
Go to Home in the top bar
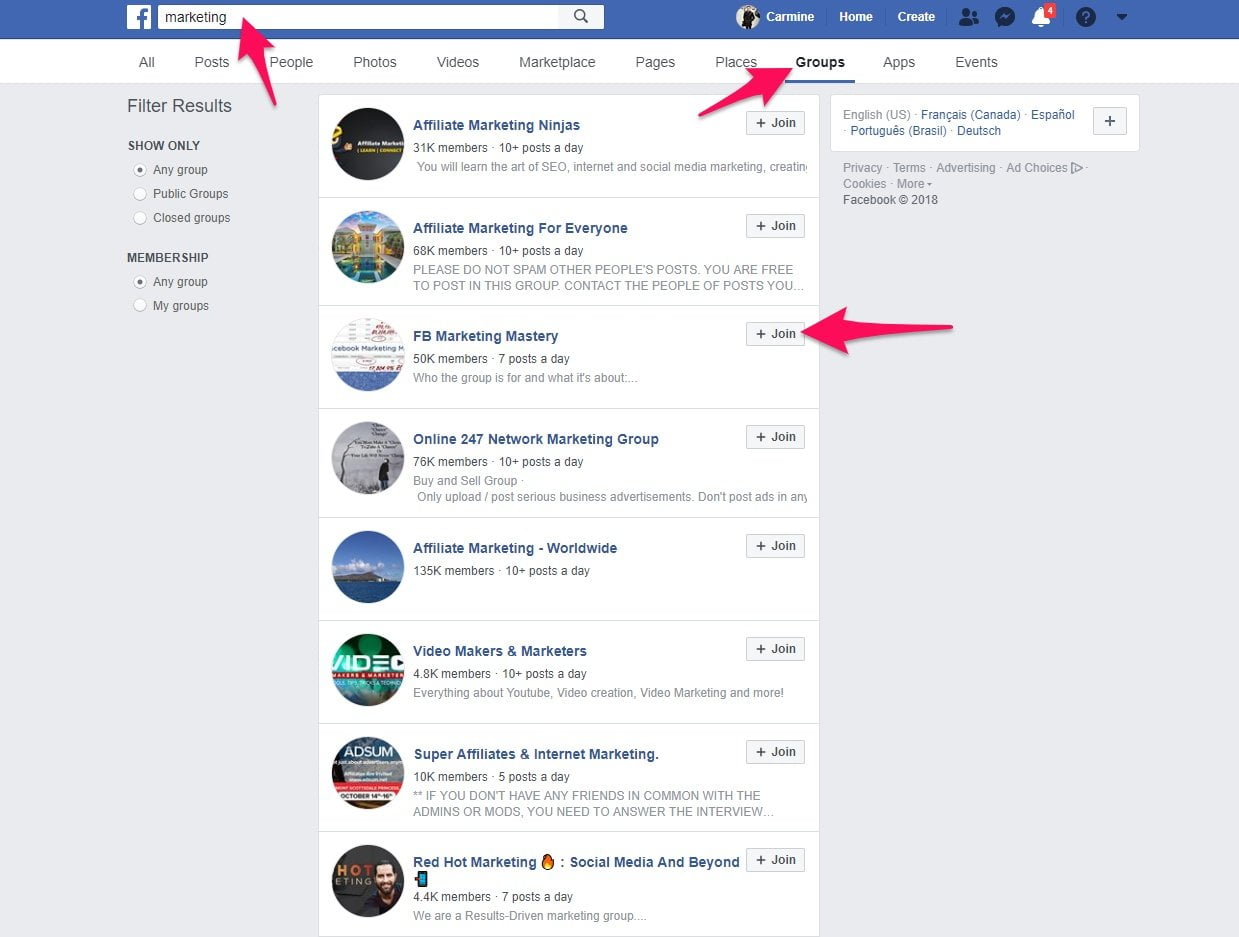click(856, 17)
